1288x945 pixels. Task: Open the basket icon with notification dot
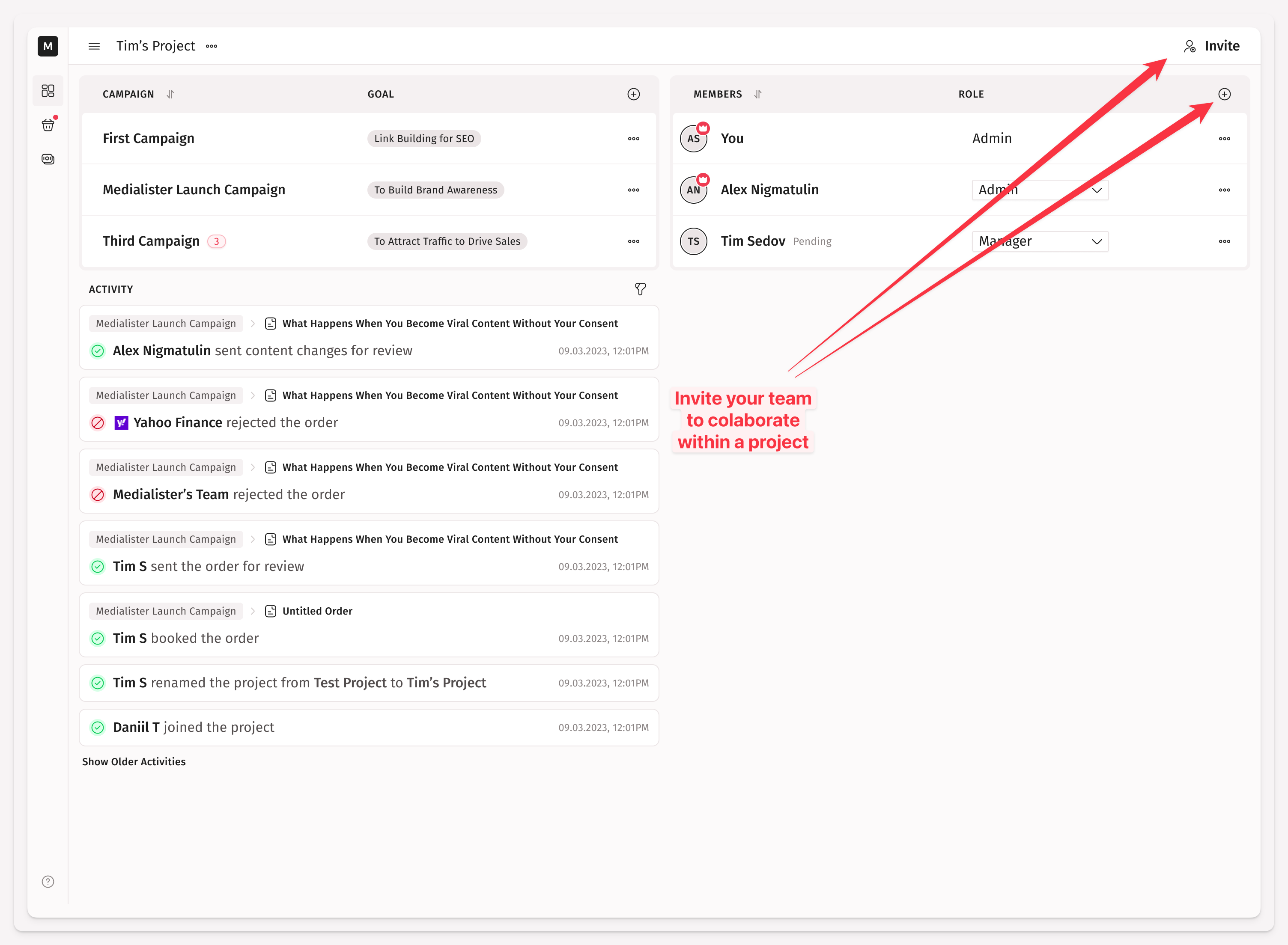[x=48, y=125]
